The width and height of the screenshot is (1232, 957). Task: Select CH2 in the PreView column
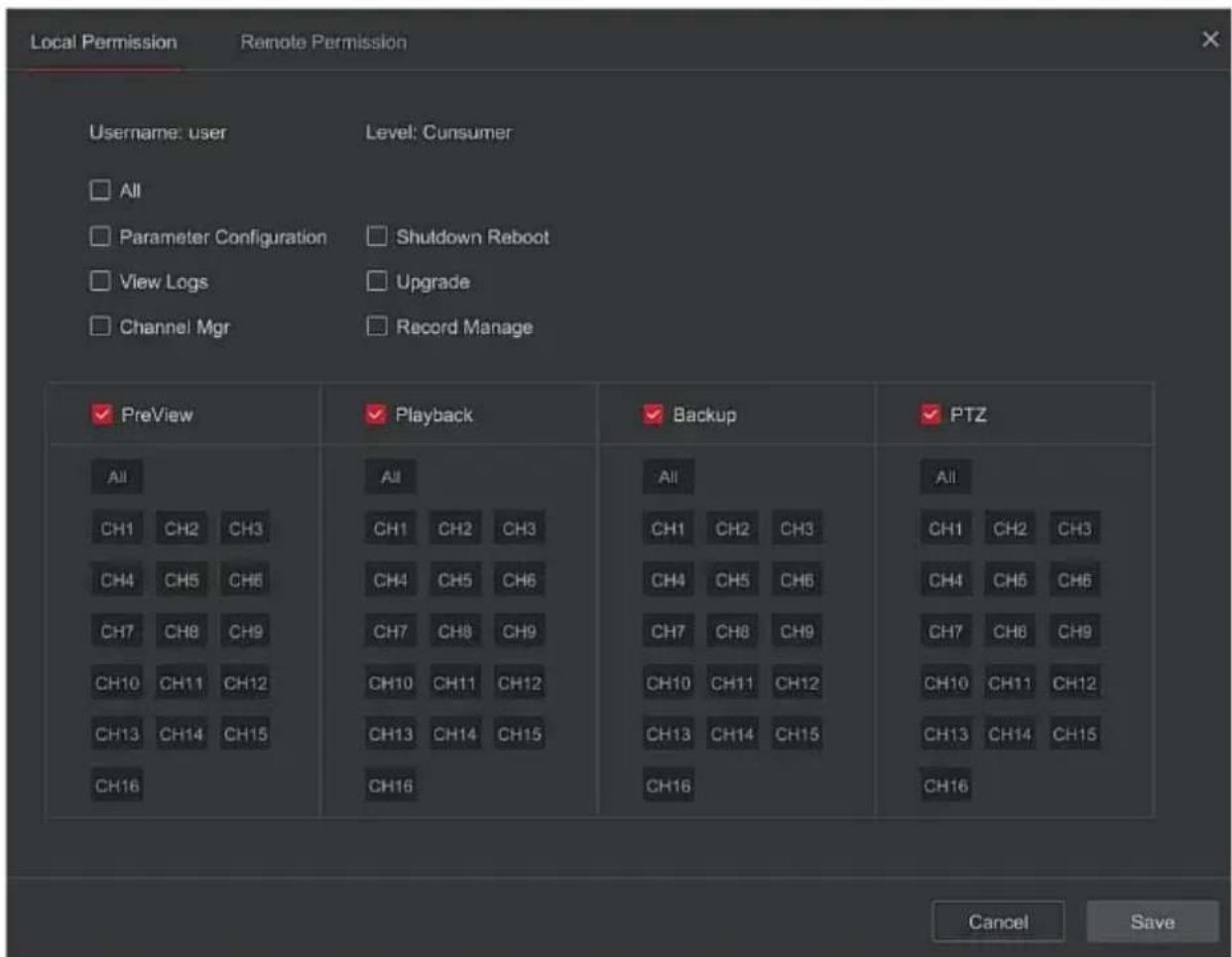182,529
